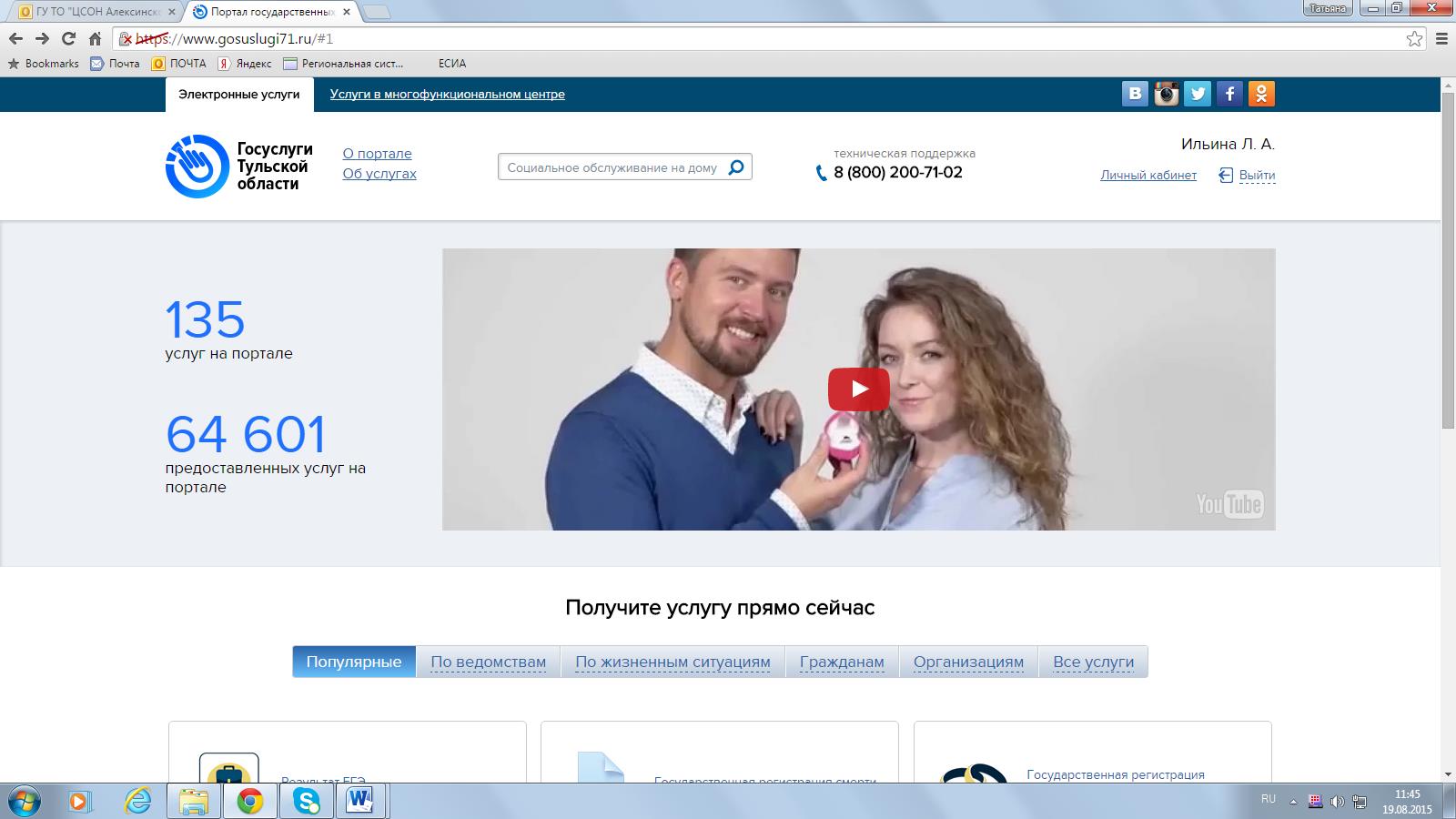The image size is (1456, 819).
Task: Open Услуги в многофункциональном центре tab
Action: pyautogui.click(x=447, y=95)
